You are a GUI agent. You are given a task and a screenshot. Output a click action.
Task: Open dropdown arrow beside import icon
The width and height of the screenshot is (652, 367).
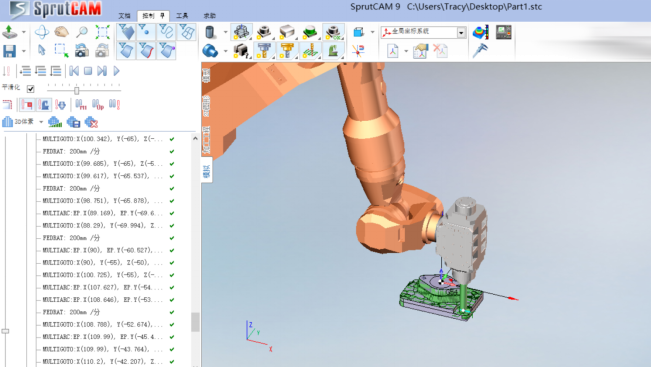pyautogui.click(x=24, y=32)
